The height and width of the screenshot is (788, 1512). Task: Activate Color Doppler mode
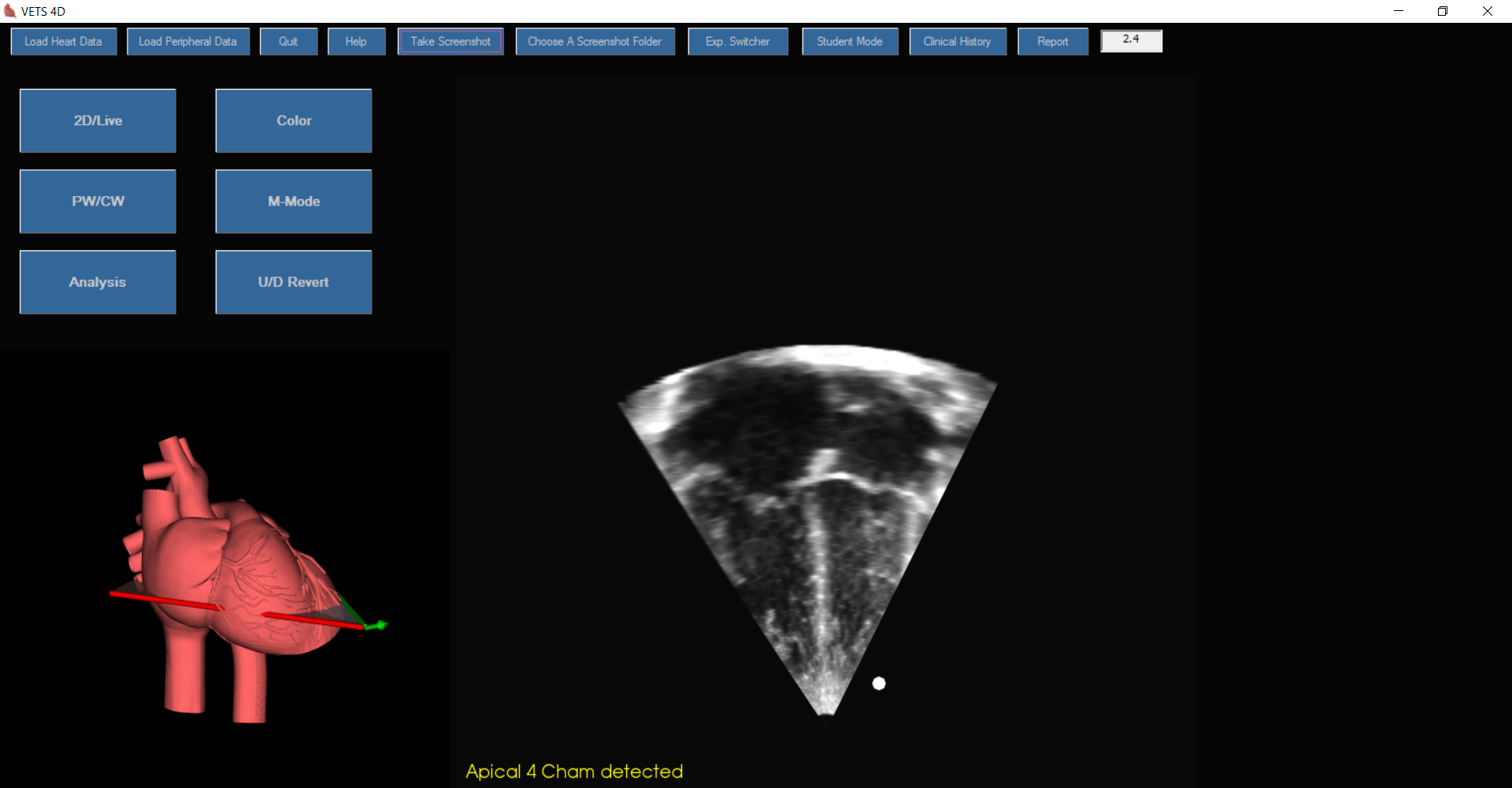(294, 120)
